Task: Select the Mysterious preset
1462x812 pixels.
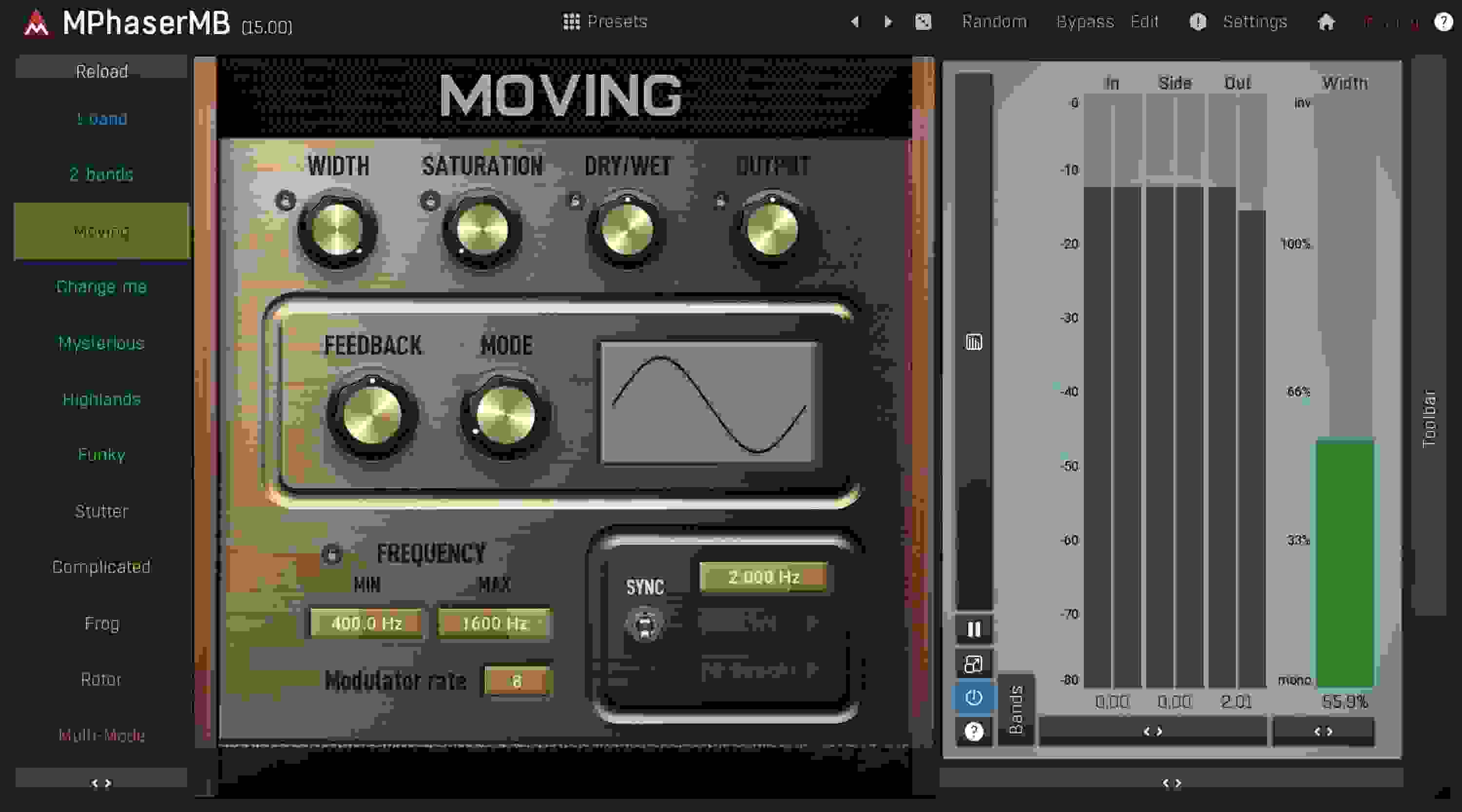Action: coord(100,343)
